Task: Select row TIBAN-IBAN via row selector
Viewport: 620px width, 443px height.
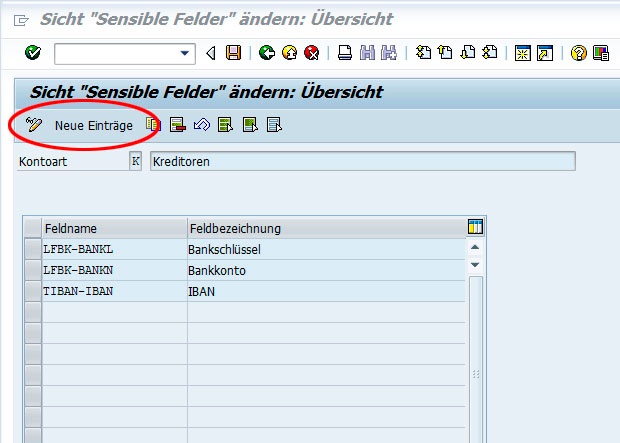Action: (x=33, y=291)
